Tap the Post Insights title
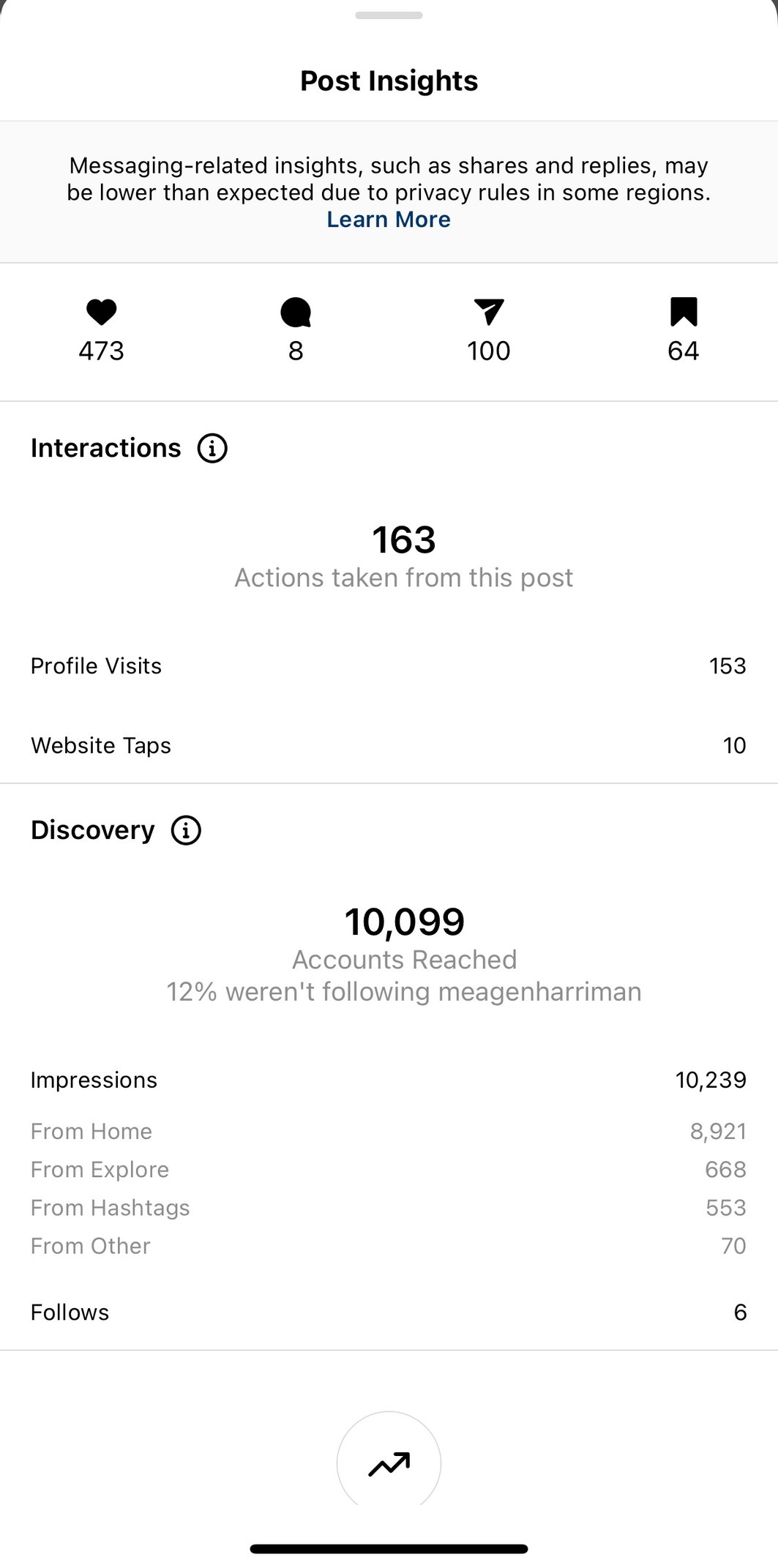The image size is (778, 1568). 389,81
